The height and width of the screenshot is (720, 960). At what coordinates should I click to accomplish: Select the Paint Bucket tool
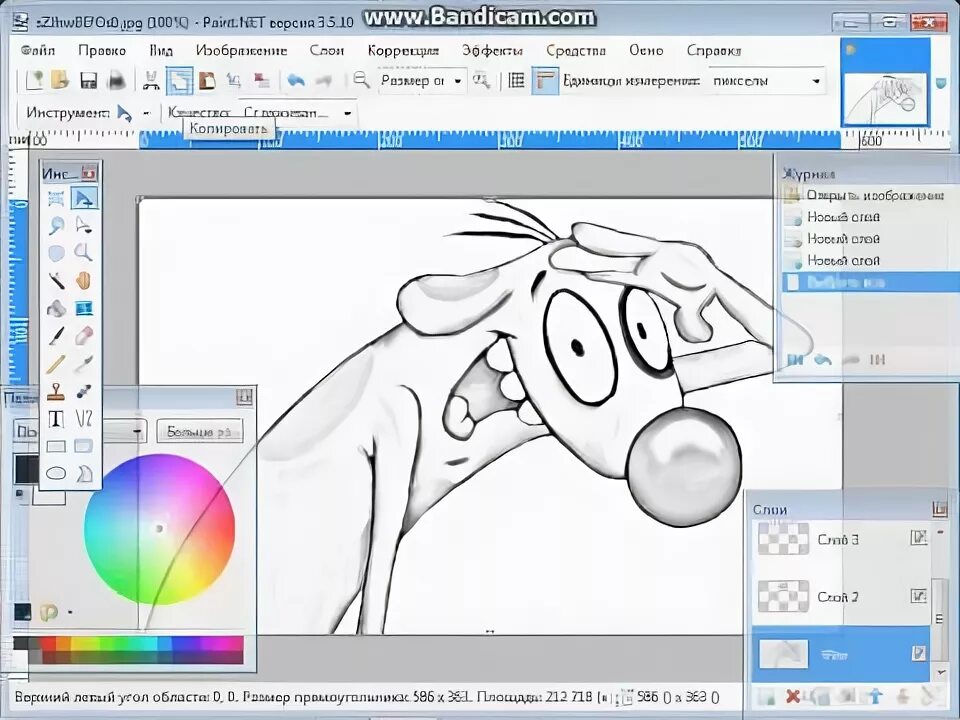click(56, 308)
